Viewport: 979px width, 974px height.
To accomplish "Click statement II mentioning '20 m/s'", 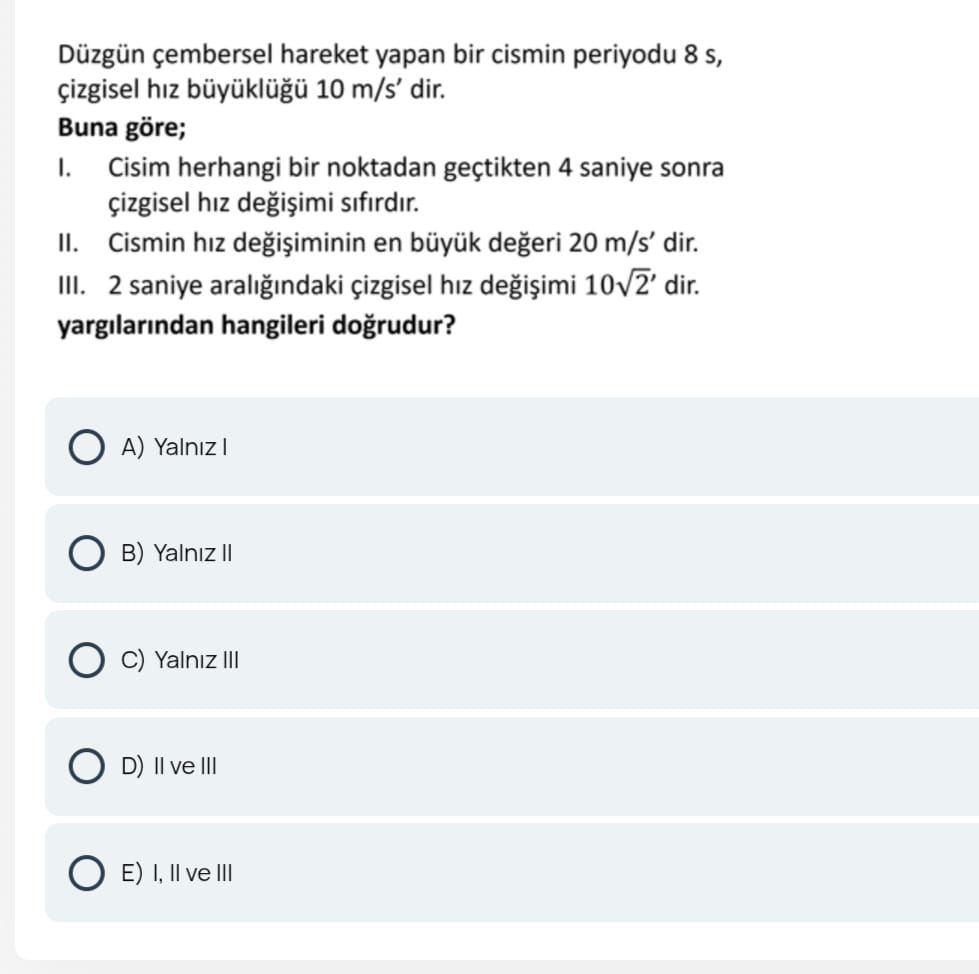I will point(402,243).
